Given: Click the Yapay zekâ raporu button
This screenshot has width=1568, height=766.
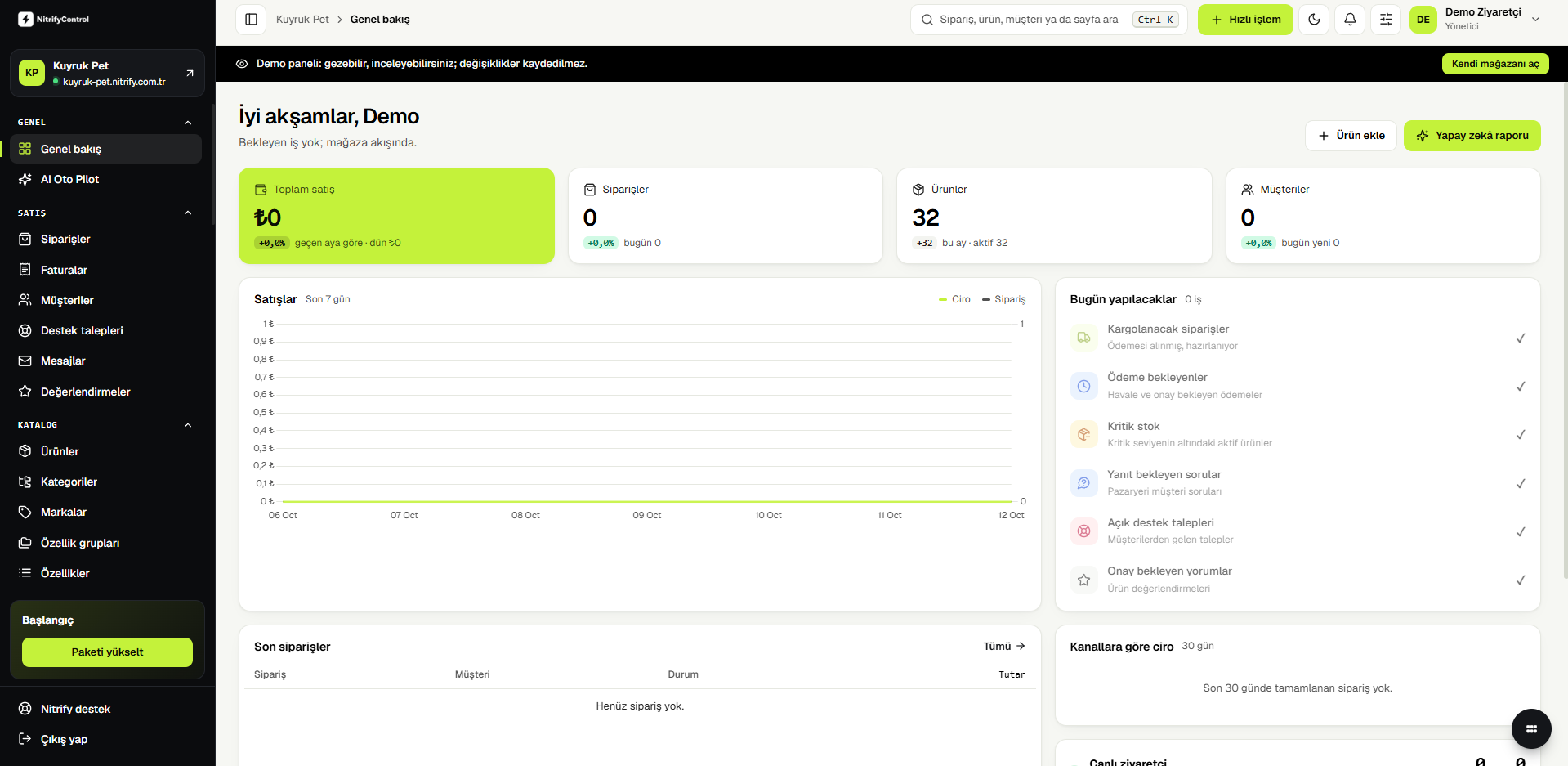Looking at the screenshot, I should pos(1472,136).
